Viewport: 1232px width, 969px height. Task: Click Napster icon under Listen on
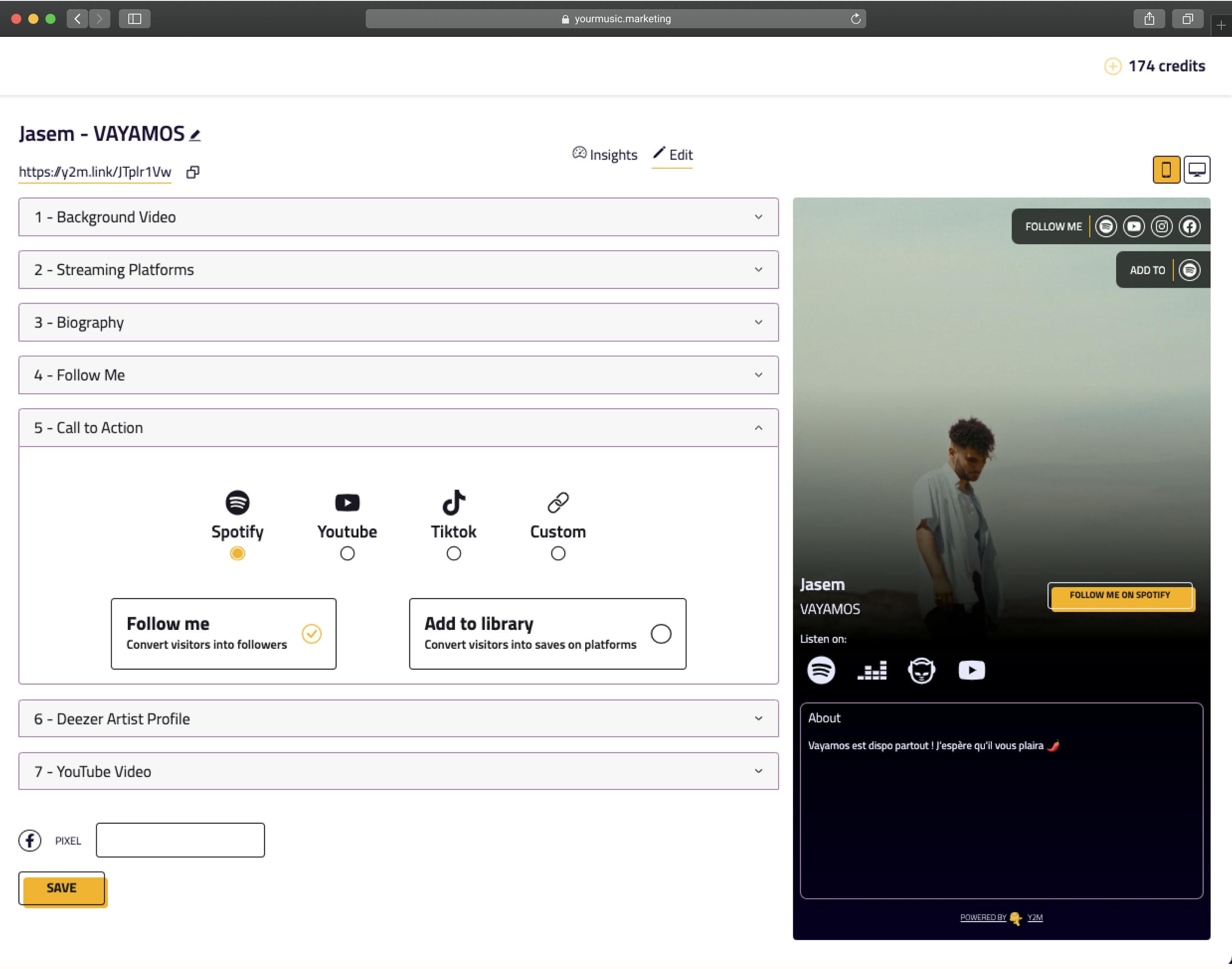coord(921,670)
